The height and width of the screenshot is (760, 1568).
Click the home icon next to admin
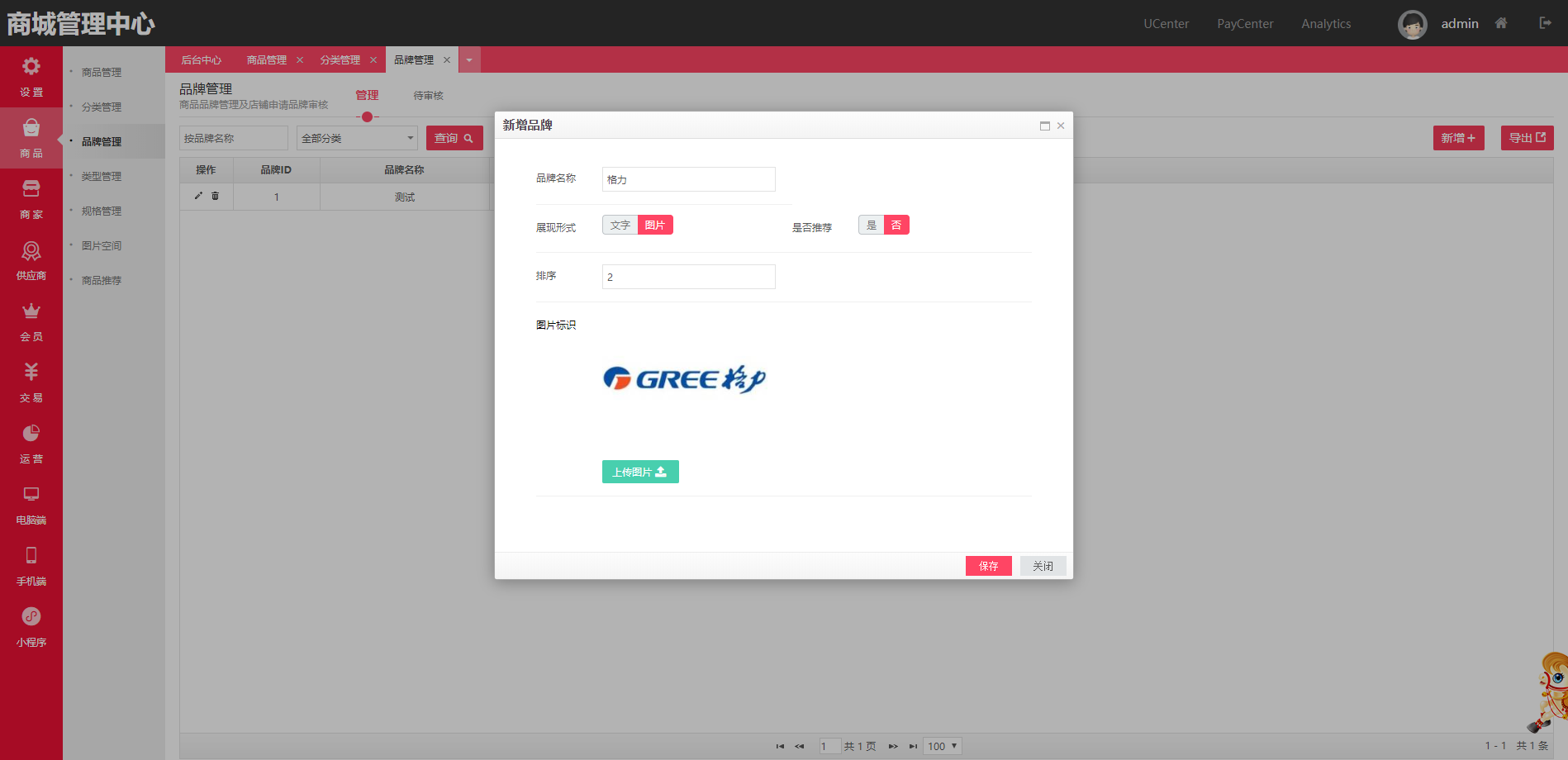pyautogui.click(x=1501, y=23)
